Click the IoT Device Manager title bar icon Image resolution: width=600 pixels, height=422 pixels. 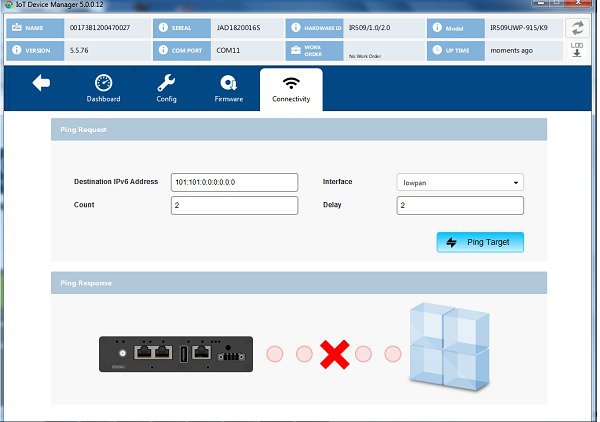[8, 5]
